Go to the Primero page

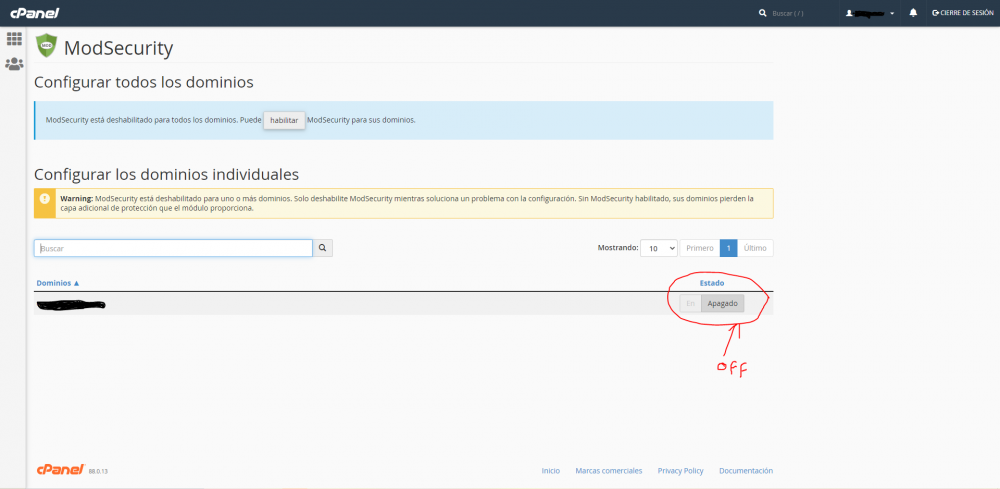[x=700, y=248]
